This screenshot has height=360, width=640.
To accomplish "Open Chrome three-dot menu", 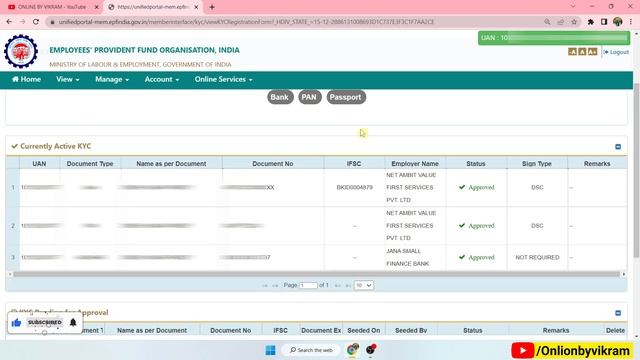I will [631, 22].
